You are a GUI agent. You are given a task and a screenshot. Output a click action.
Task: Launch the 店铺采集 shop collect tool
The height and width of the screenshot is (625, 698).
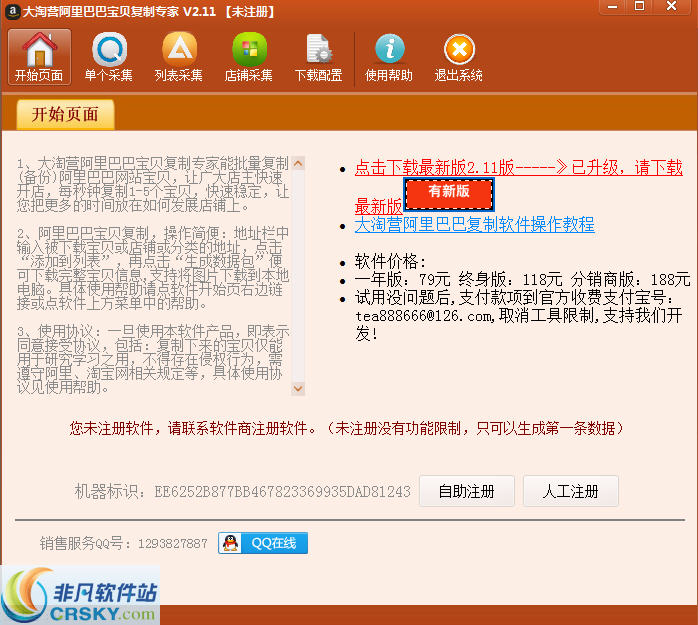pos(248,57)
